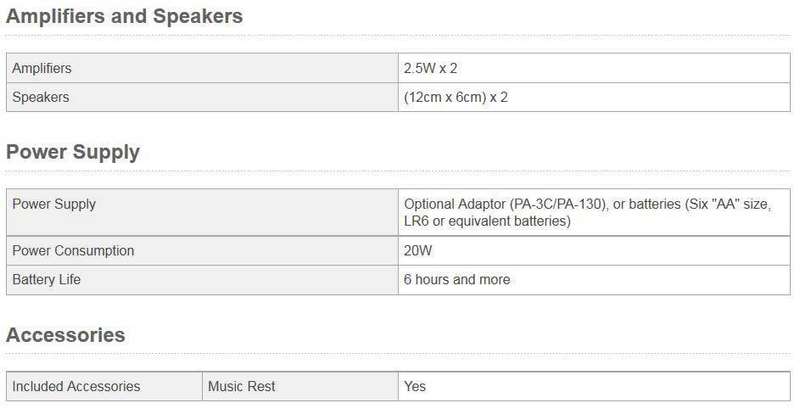This screenshot has width=800, height=409.
Task: Click the dotted divider under Power Supply heading
Action: [398, 172]
